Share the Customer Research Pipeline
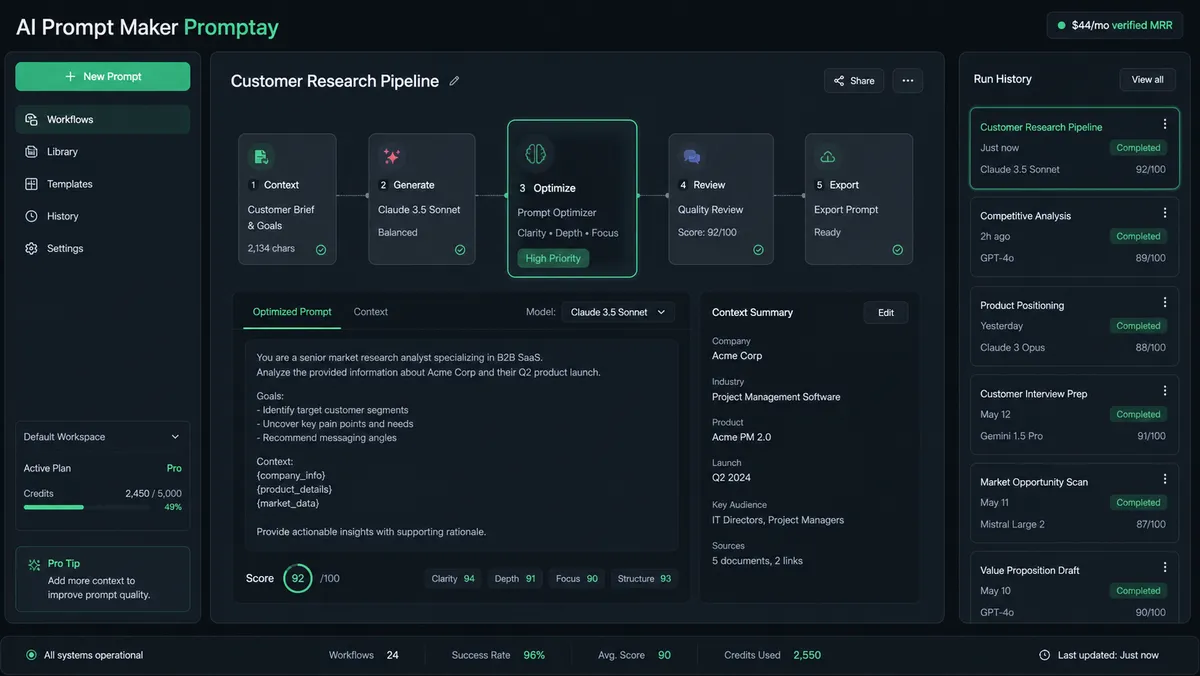The image size is (1200, 676). coord(854,81)
